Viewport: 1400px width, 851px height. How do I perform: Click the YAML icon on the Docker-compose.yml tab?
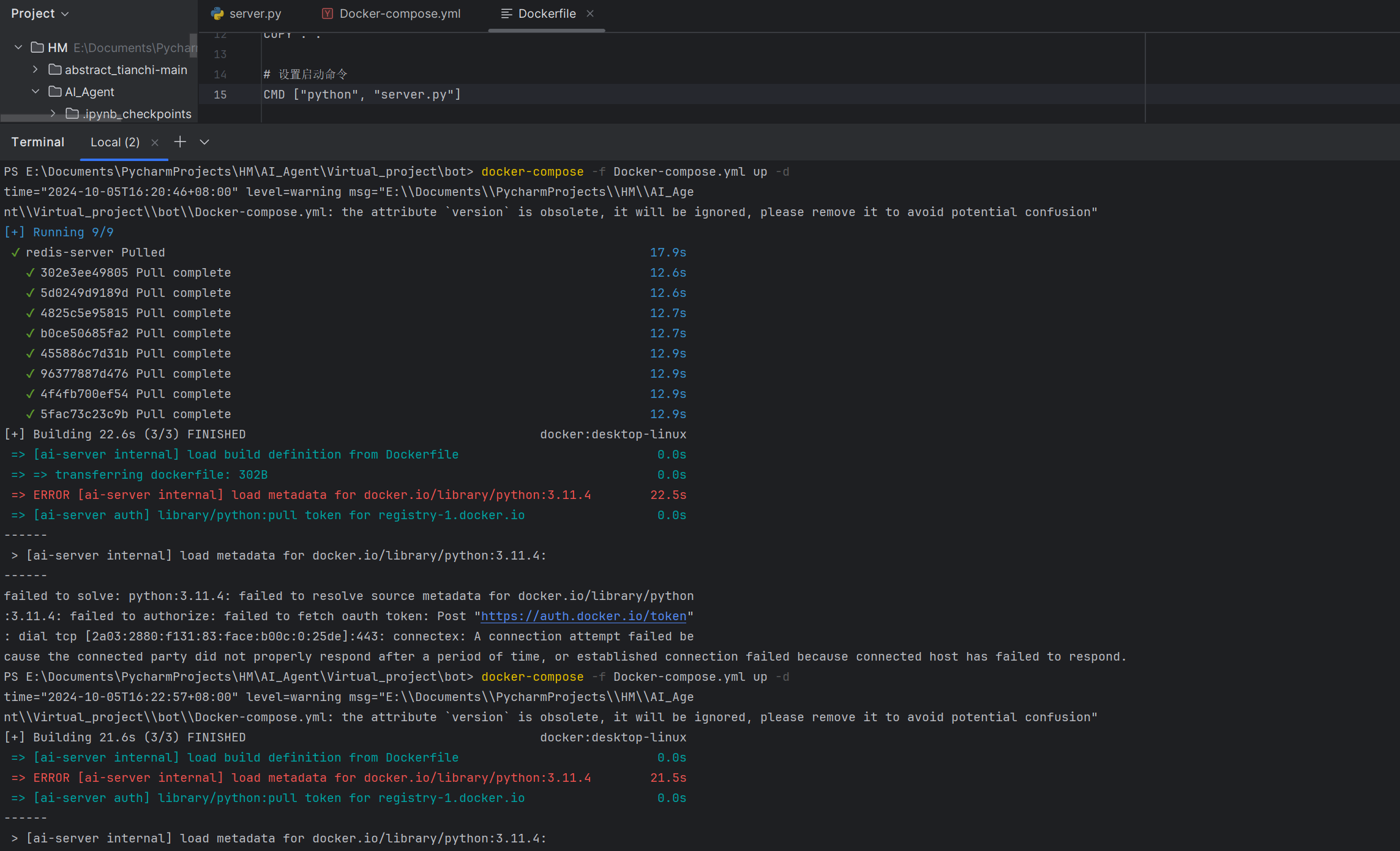(x=328, y=13)
